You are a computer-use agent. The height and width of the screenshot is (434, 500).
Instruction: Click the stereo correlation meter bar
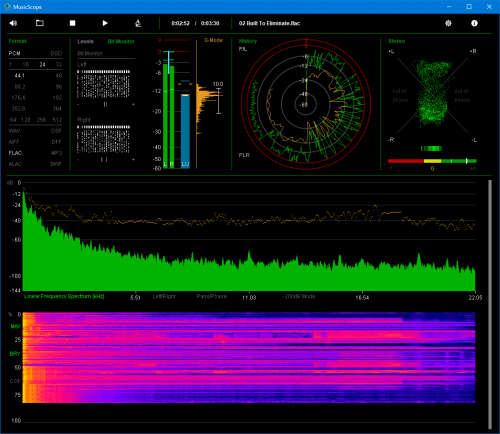point(432,161)
